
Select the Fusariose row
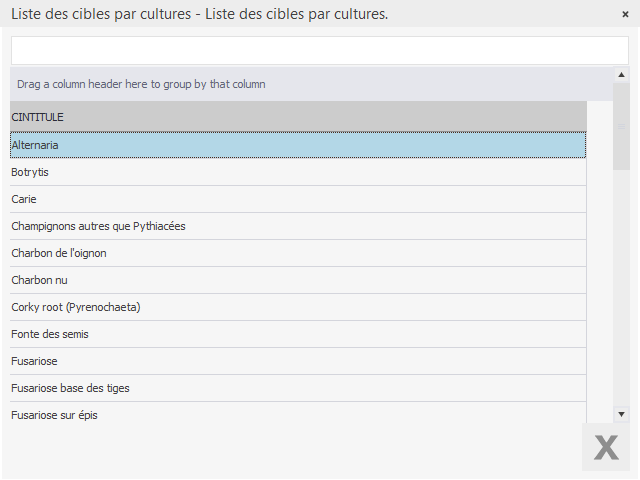click(298, 361)
